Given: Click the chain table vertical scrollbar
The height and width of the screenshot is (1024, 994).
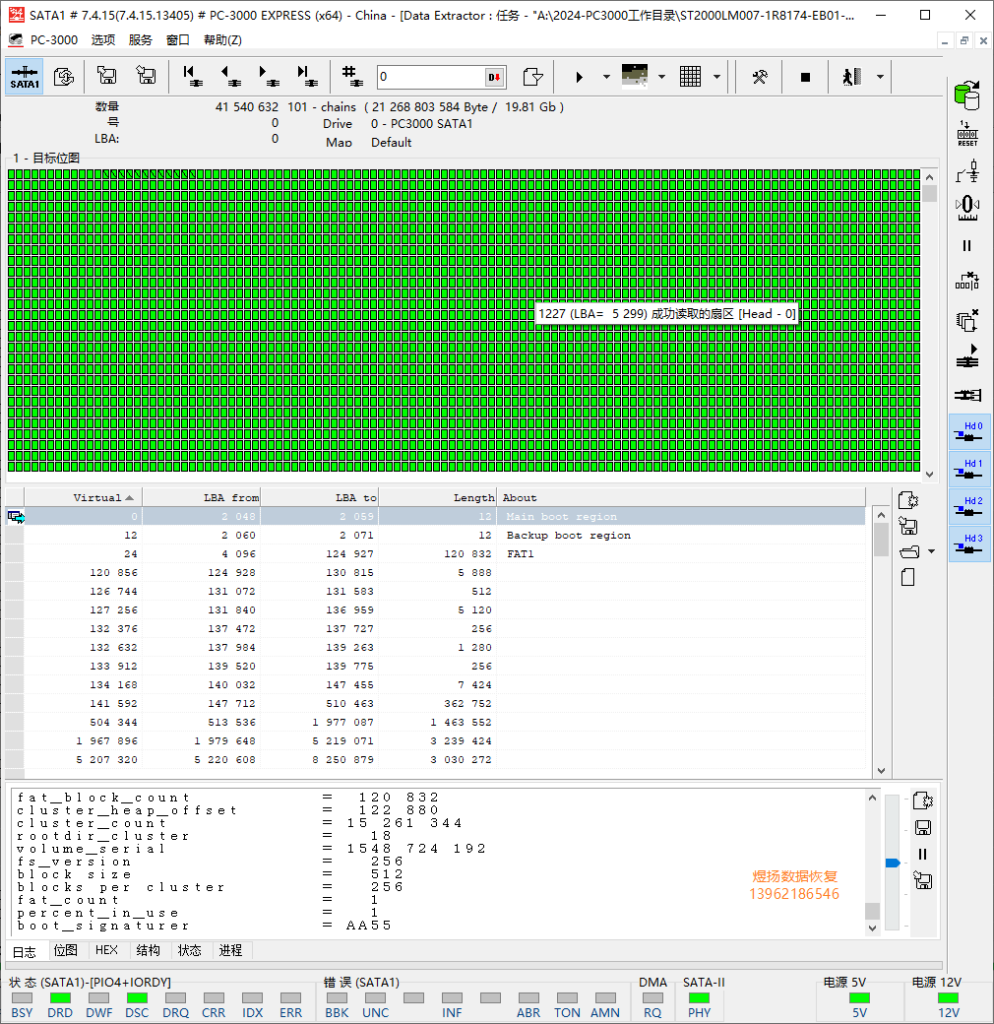Looking at the screenshot, I should coord(881,643).
